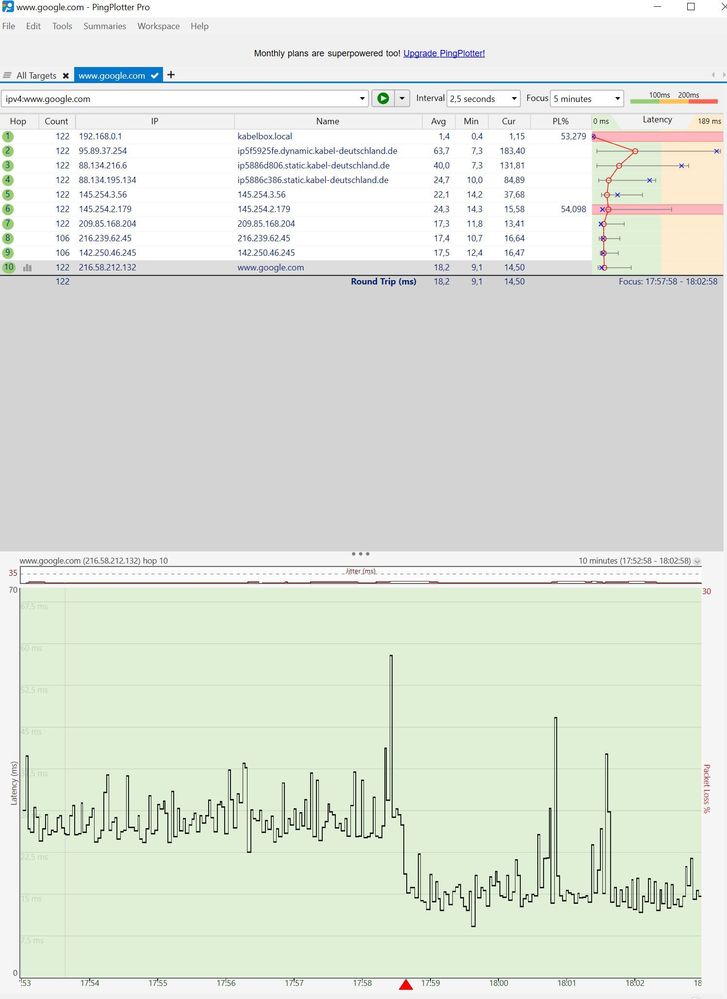Open the dropdown arrow next to the play button
Screen dimensions: 727x999
pos(402,98)
